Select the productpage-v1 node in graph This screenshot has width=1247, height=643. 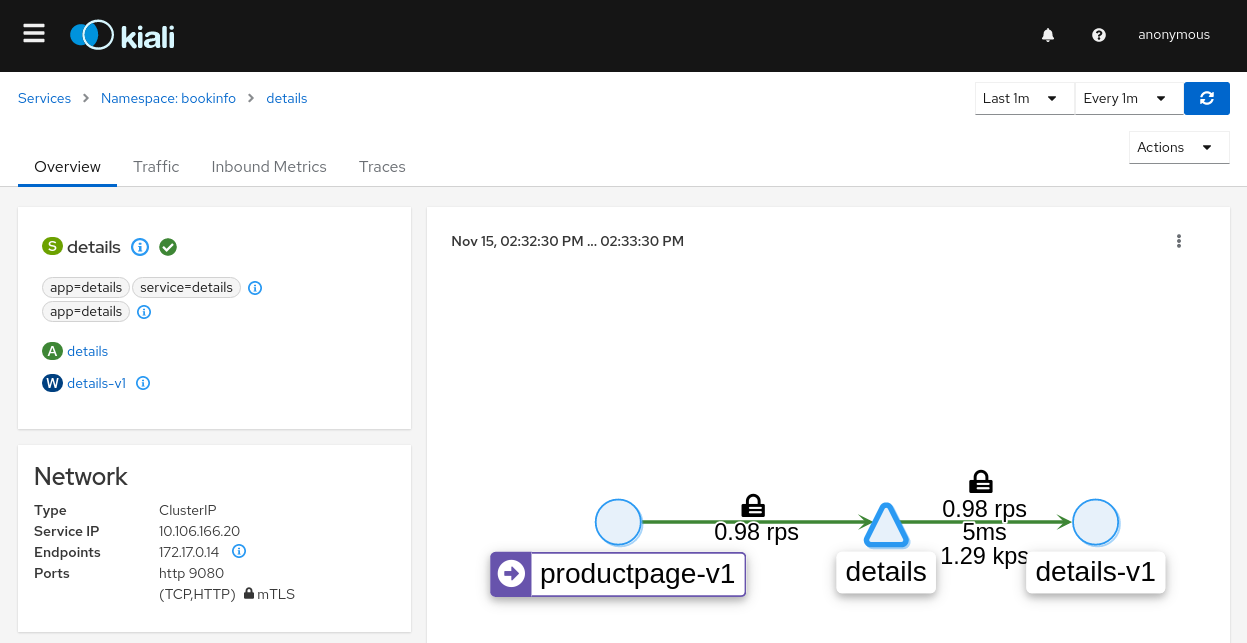click(x=618, y=522)
